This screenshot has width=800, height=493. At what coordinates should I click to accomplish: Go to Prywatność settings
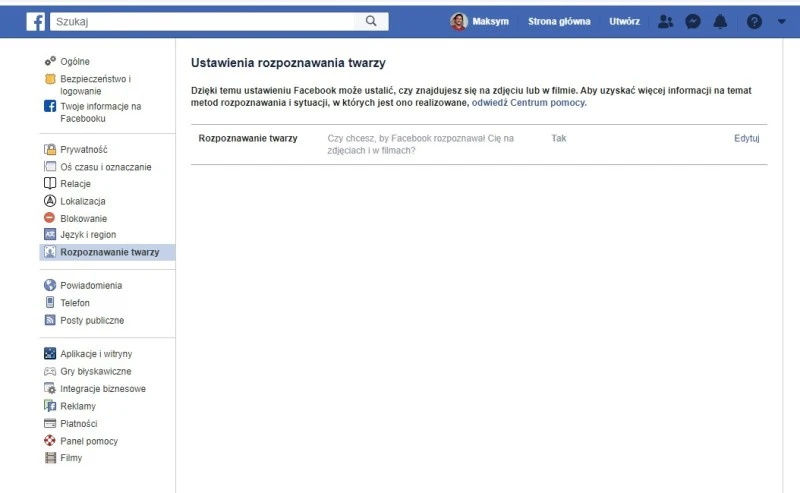pyautogui.click(x=84, y=150)
